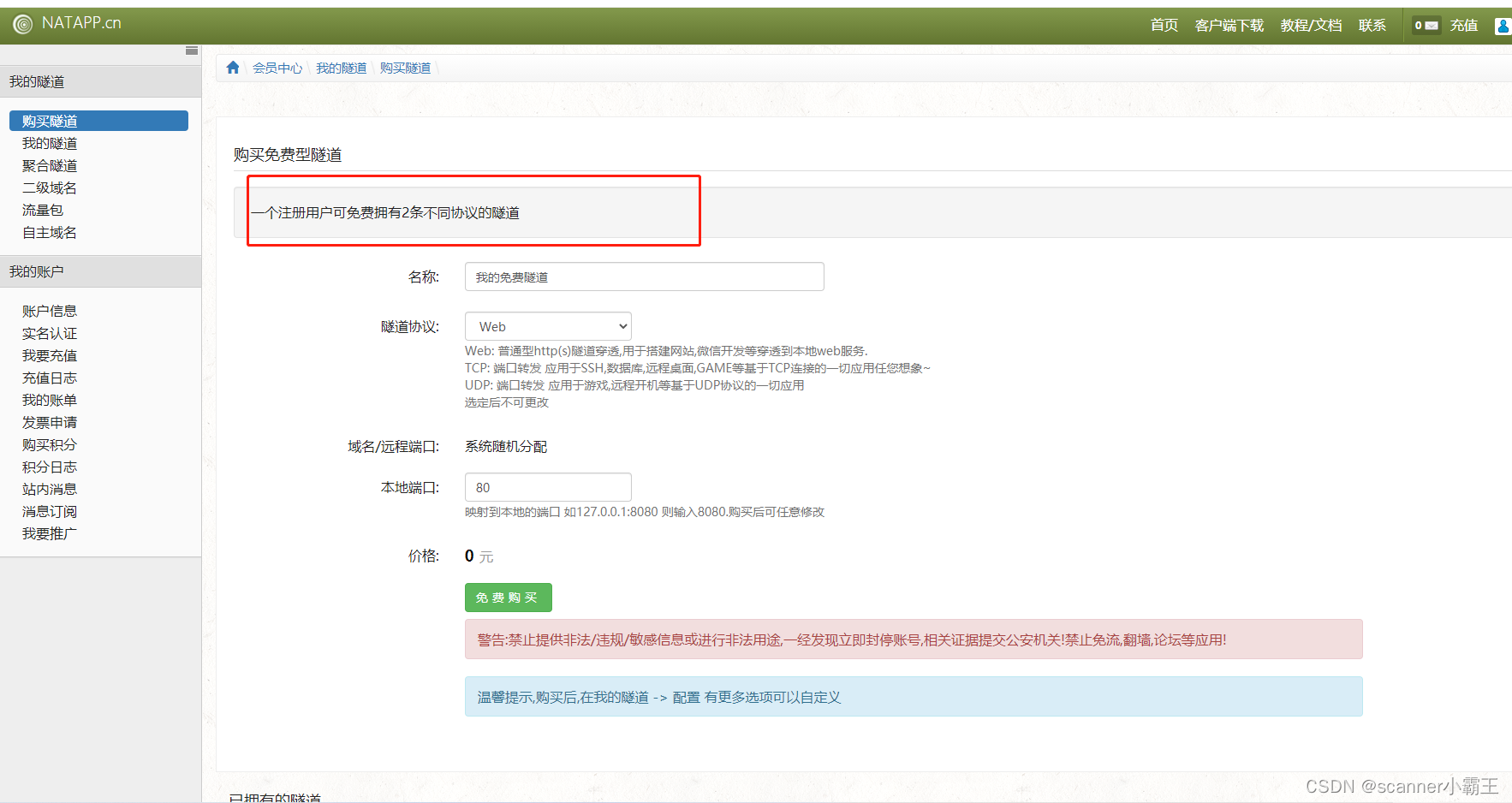Open 实名认证 in sidebar
This screenshot has height=803, width=1512.
[50, 333]
